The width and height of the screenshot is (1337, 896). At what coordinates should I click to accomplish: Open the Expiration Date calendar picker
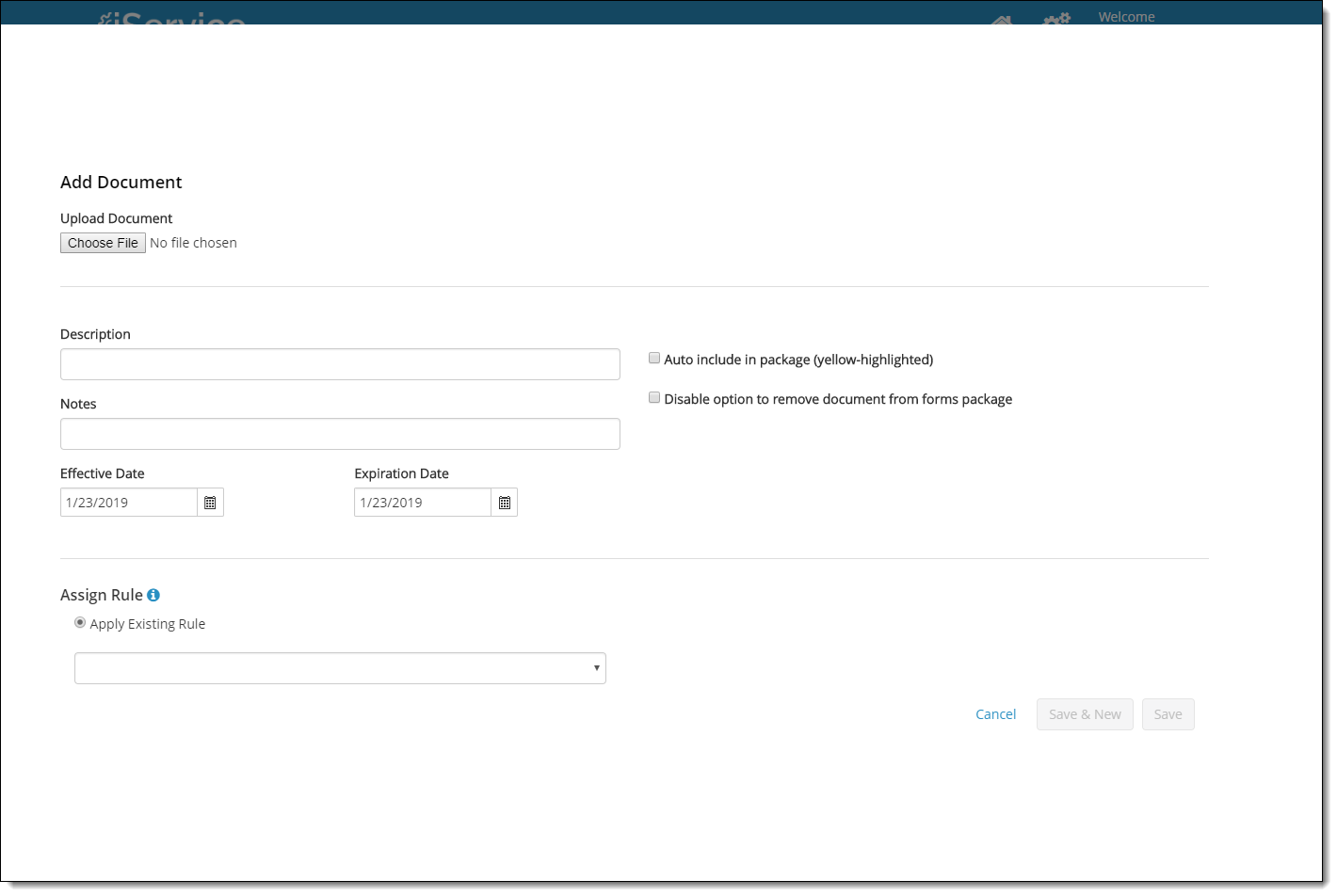tap(505, 503)
